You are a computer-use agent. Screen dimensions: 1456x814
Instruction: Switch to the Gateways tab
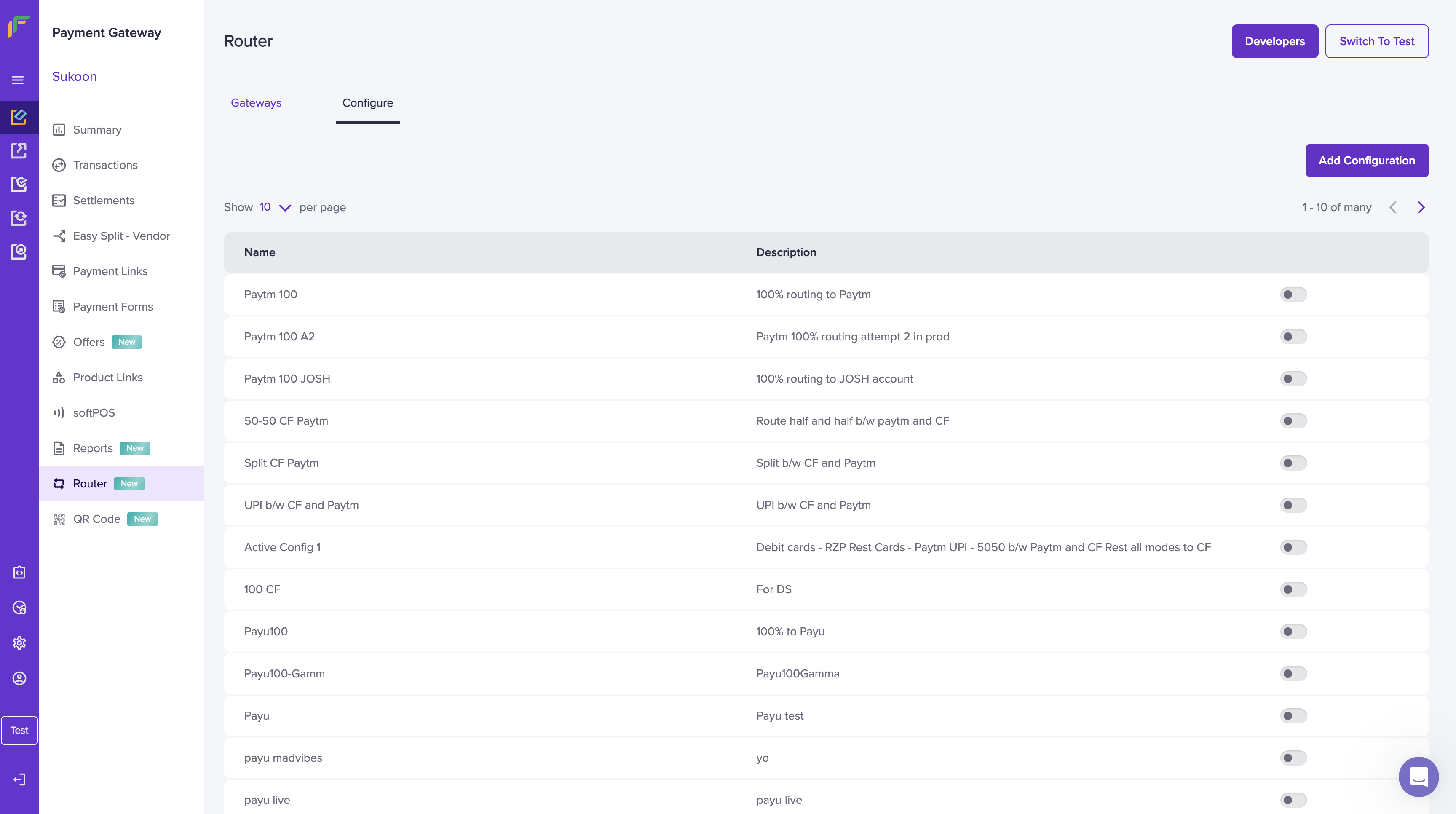[x=255, y=103]
